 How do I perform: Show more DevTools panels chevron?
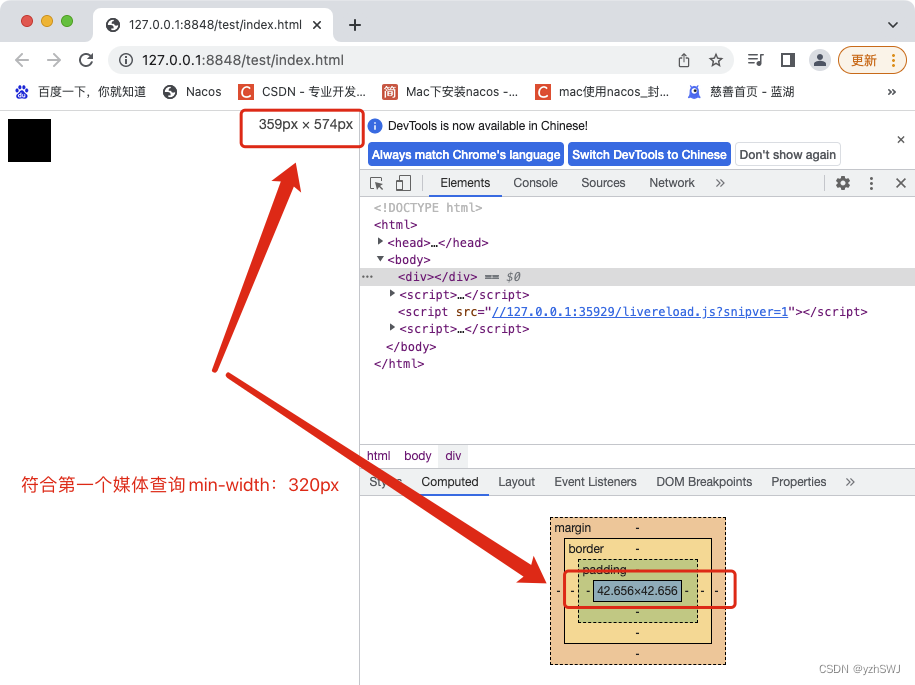pos(720,183)
